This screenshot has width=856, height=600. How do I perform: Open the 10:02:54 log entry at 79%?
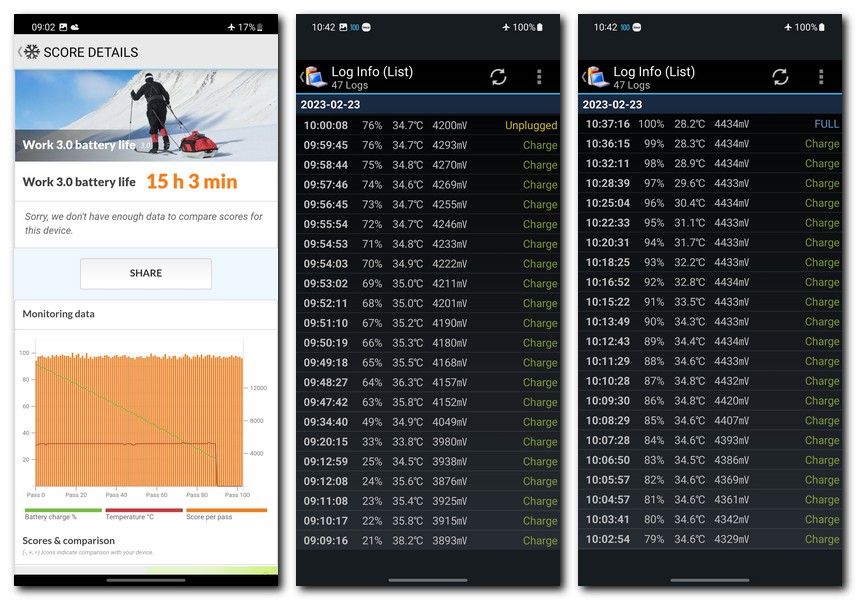point(712,539)
